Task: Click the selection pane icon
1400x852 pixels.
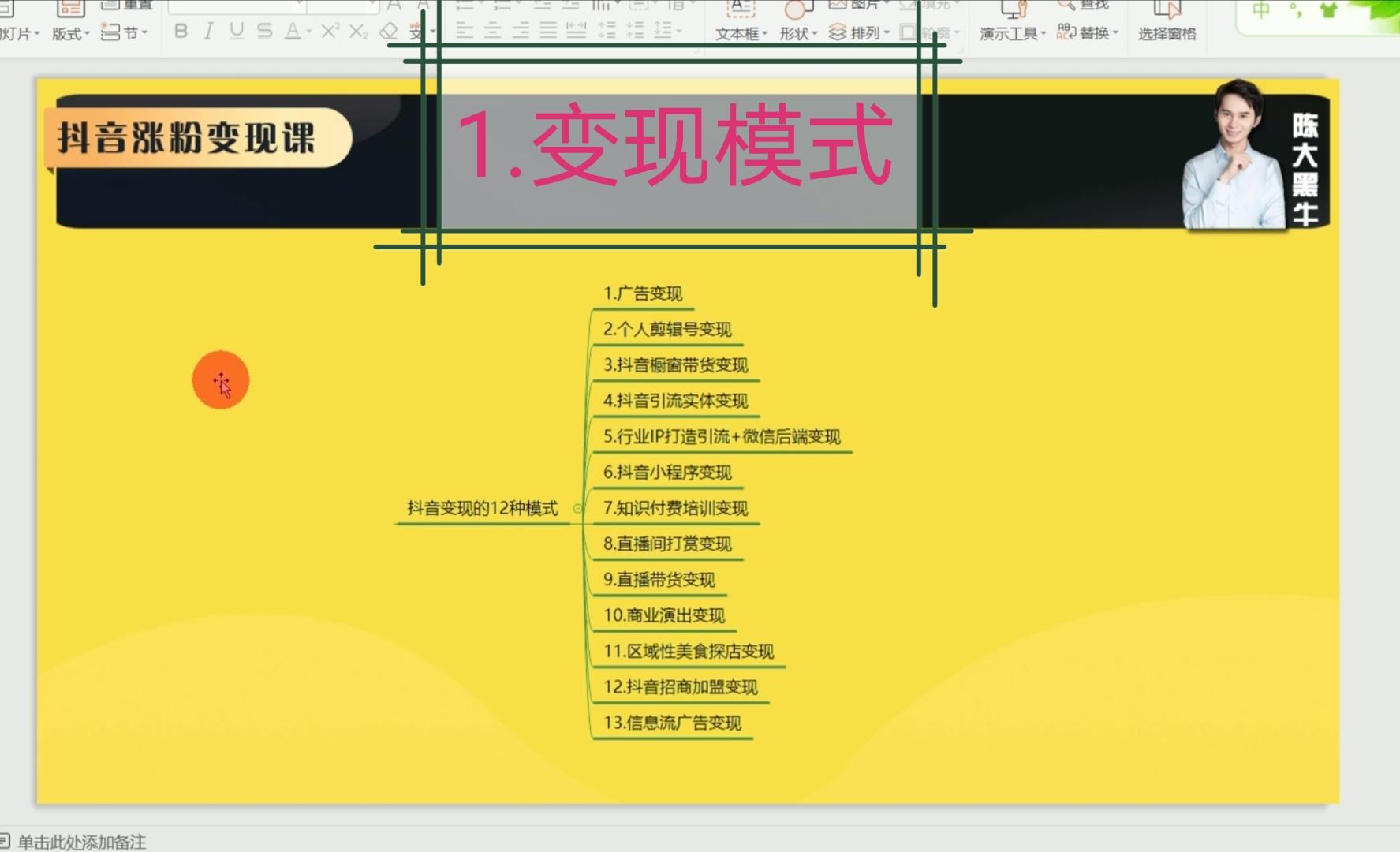Action: click(1167, 9)
